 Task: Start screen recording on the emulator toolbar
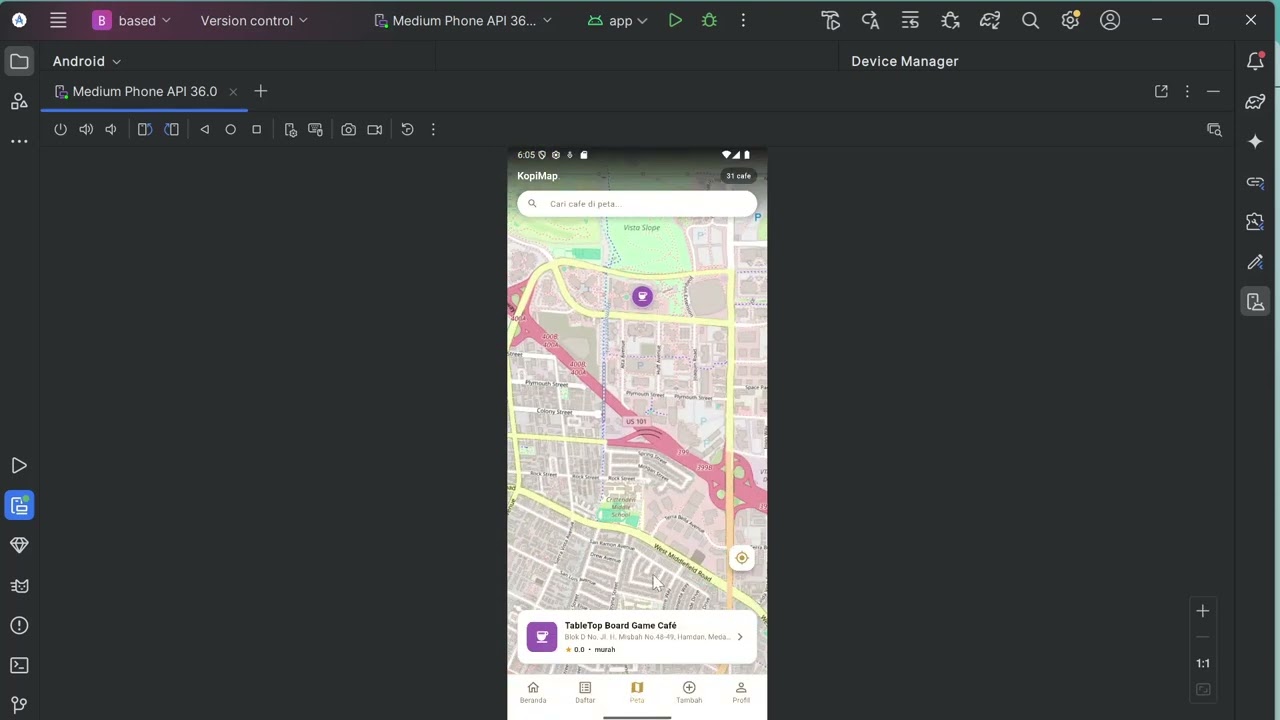click(x=375, y=129)
